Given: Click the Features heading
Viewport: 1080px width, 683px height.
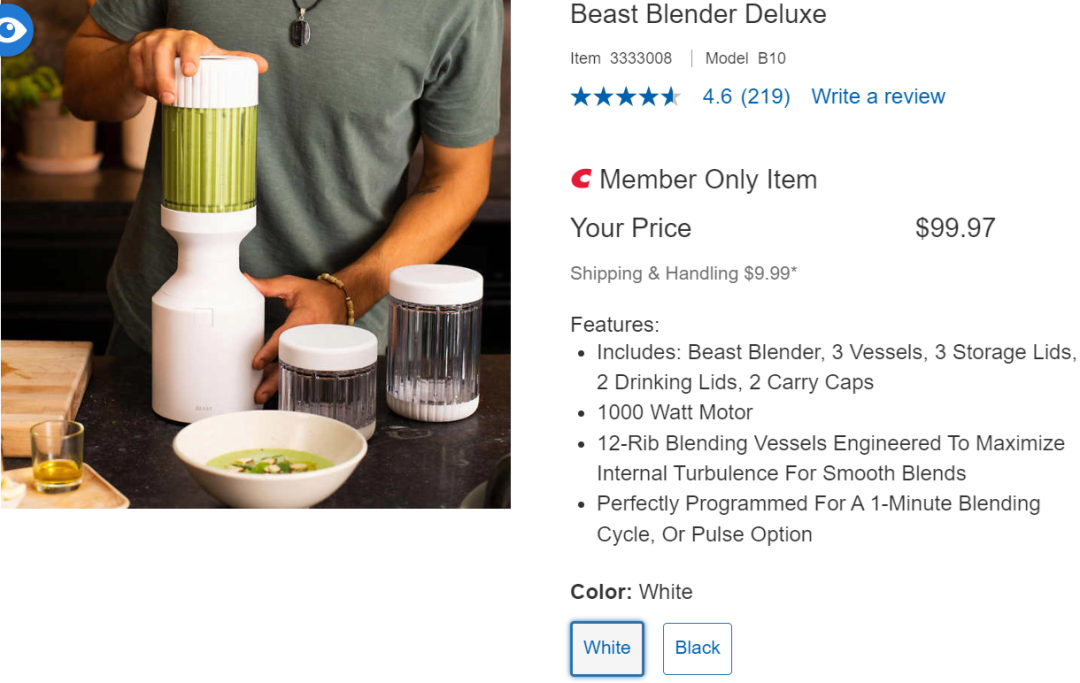Looking at the screenshot, I should coord(614,324).
